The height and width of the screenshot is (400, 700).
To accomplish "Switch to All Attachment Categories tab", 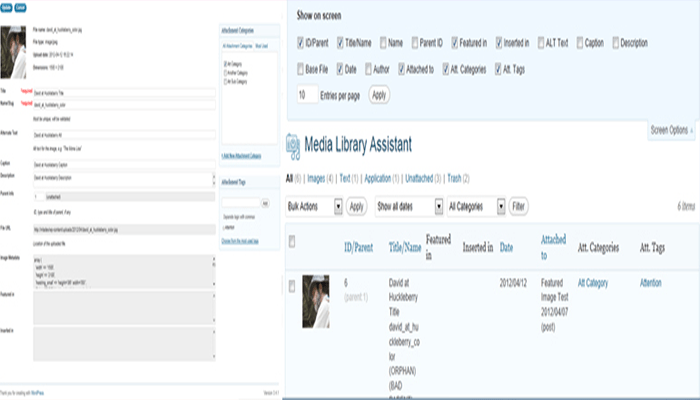I will tap(238, 46).
